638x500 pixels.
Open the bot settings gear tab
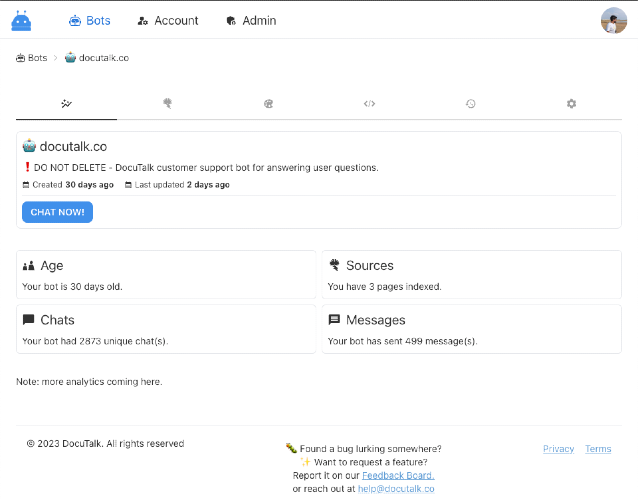[571, 103]
